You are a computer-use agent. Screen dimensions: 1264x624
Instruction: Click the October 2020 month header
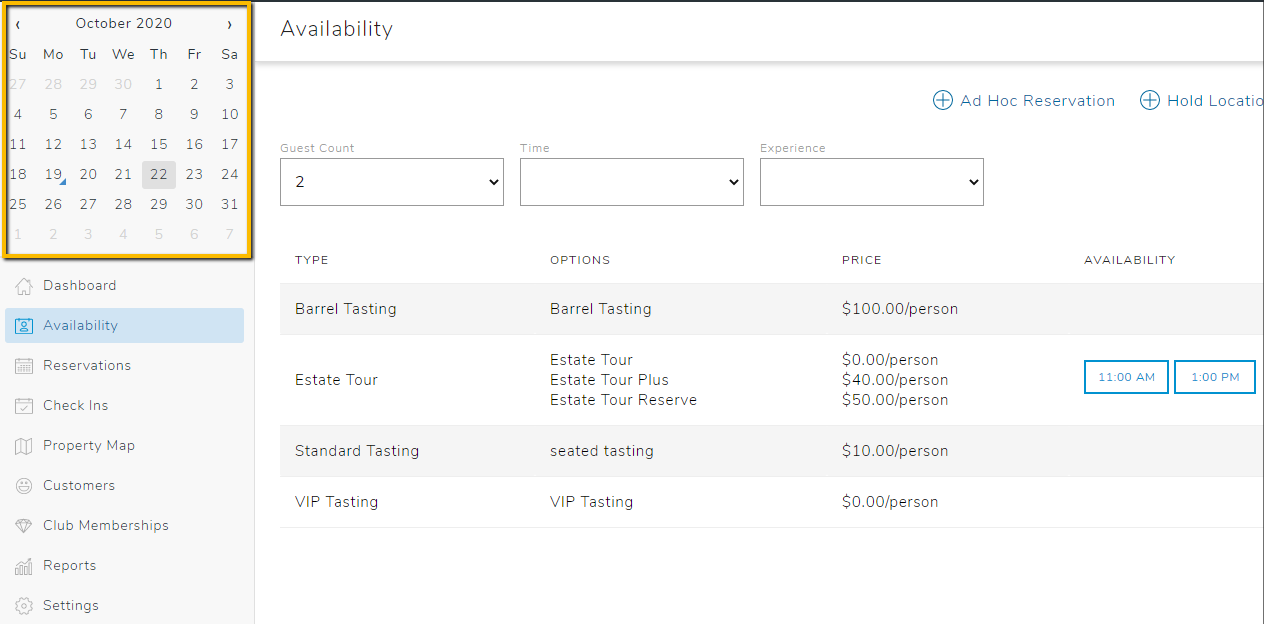[124, 22]
